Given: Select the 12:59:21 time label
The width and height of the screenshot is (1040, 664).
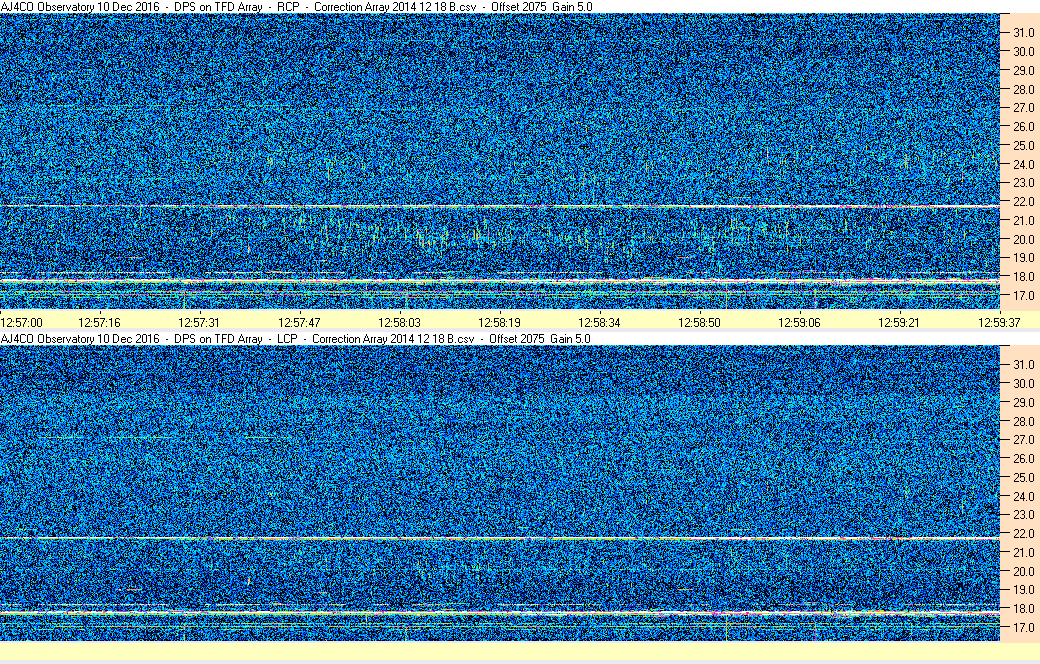Looking at the screenshot, I should click(x=899, y=323).
